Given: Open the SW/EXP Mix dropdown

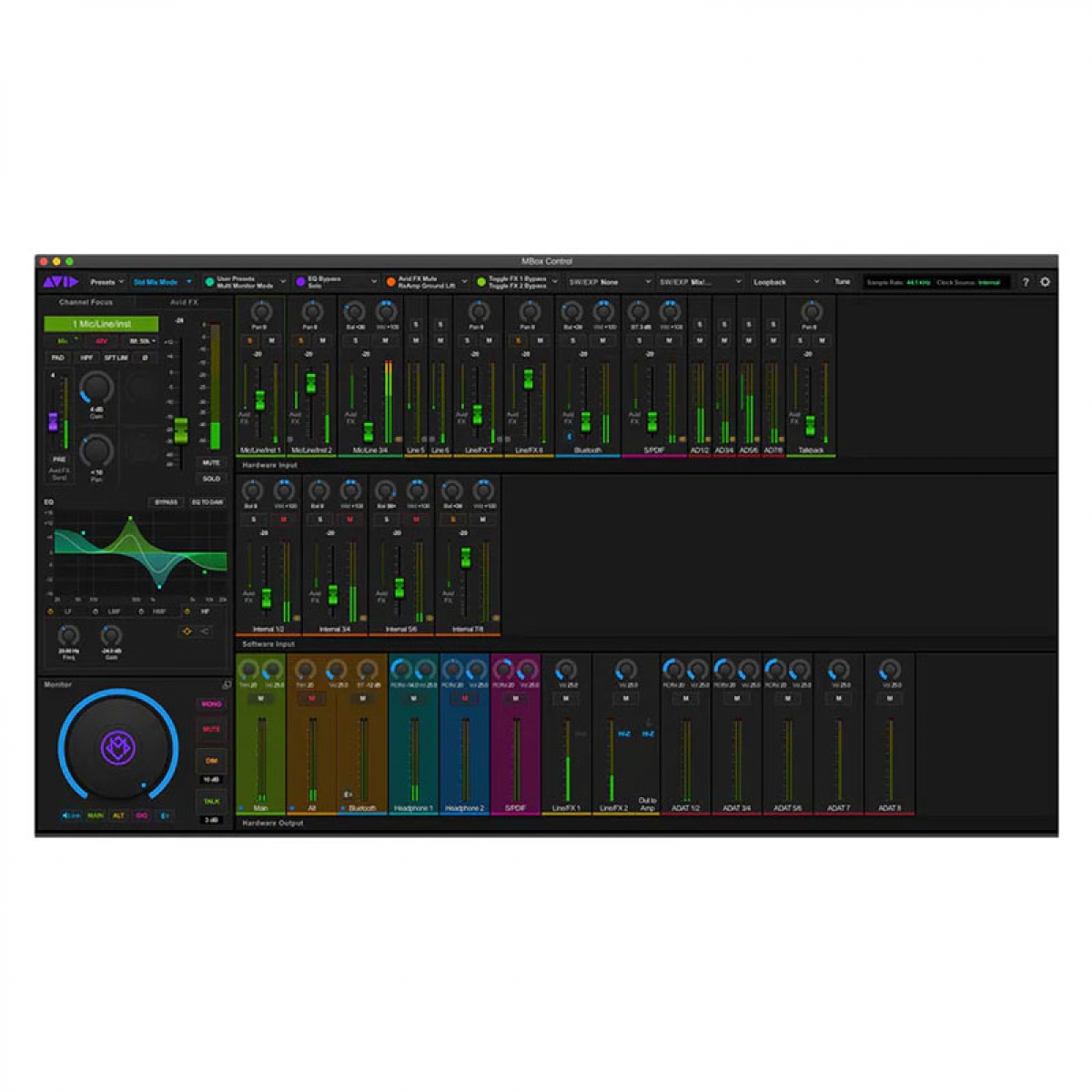Looking at the screenshot, I should tap(699, 282).
